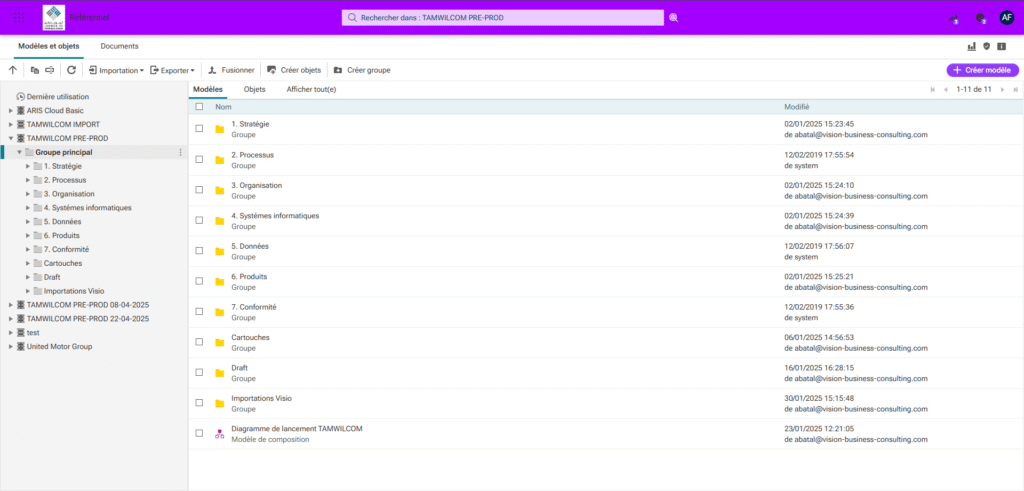Screen dimensions: 1024x491
Task: Go to next page of results
Action: tap(1002, 89)
